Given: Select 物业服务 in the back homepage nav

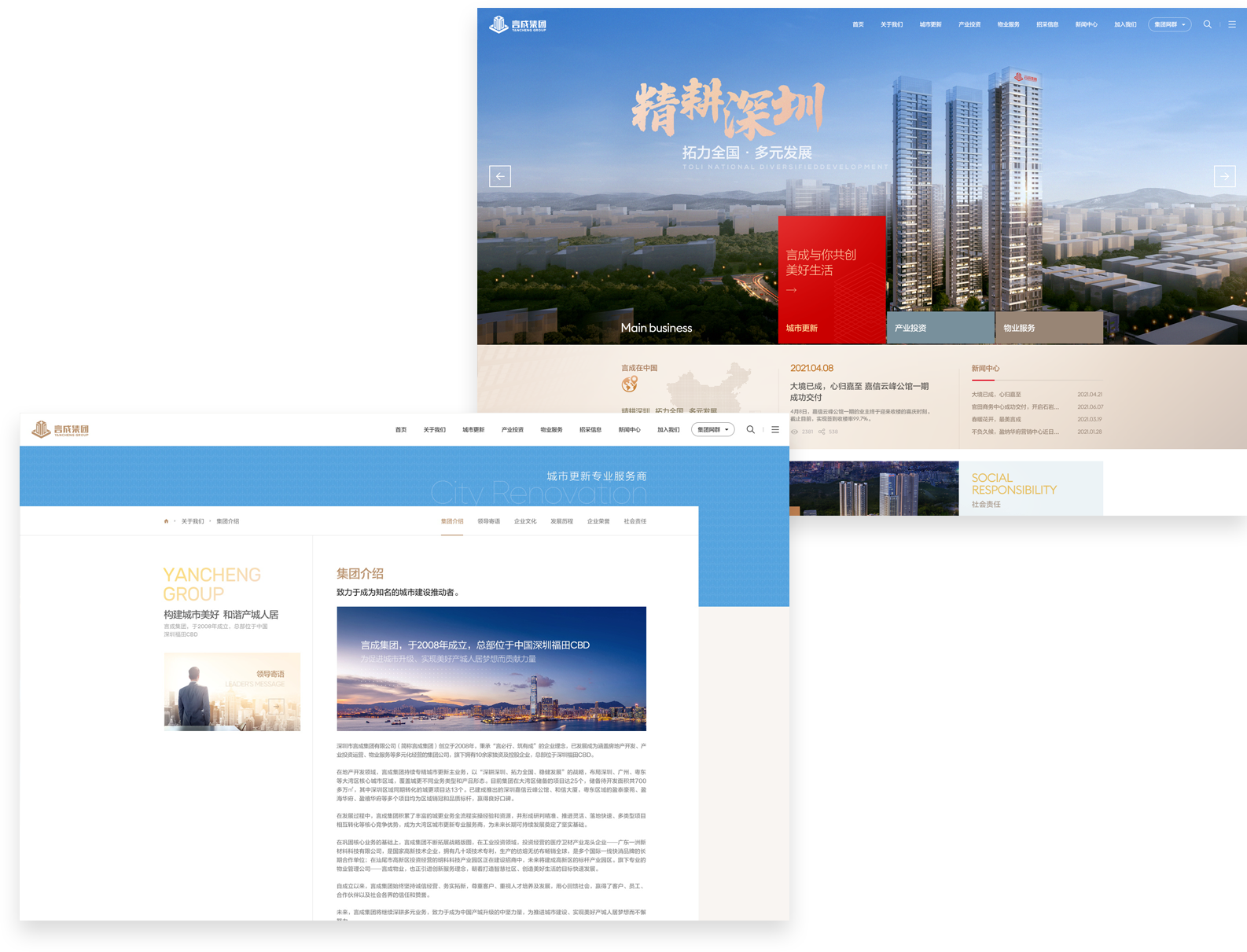Looking at the screenshot, I should (1008, 24).
